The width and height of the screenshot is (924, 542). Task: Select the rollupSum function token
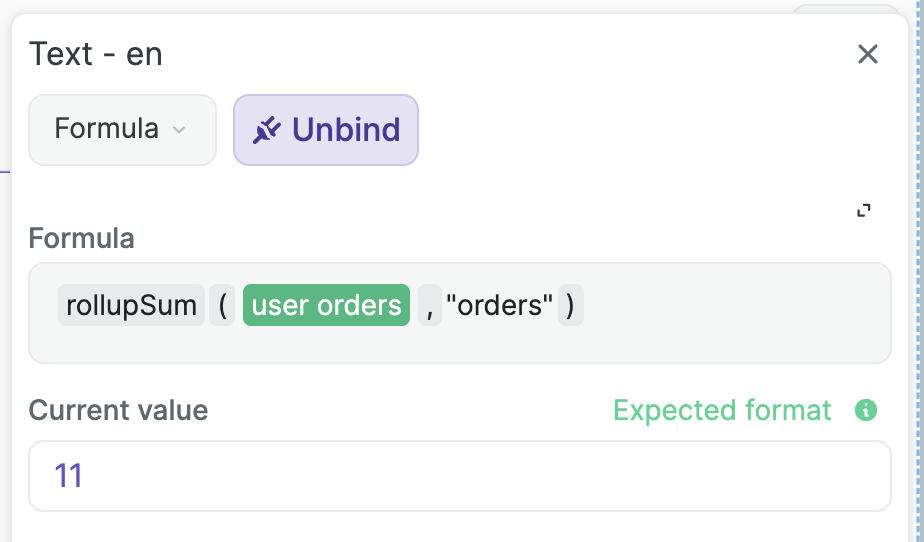[131, 306]
